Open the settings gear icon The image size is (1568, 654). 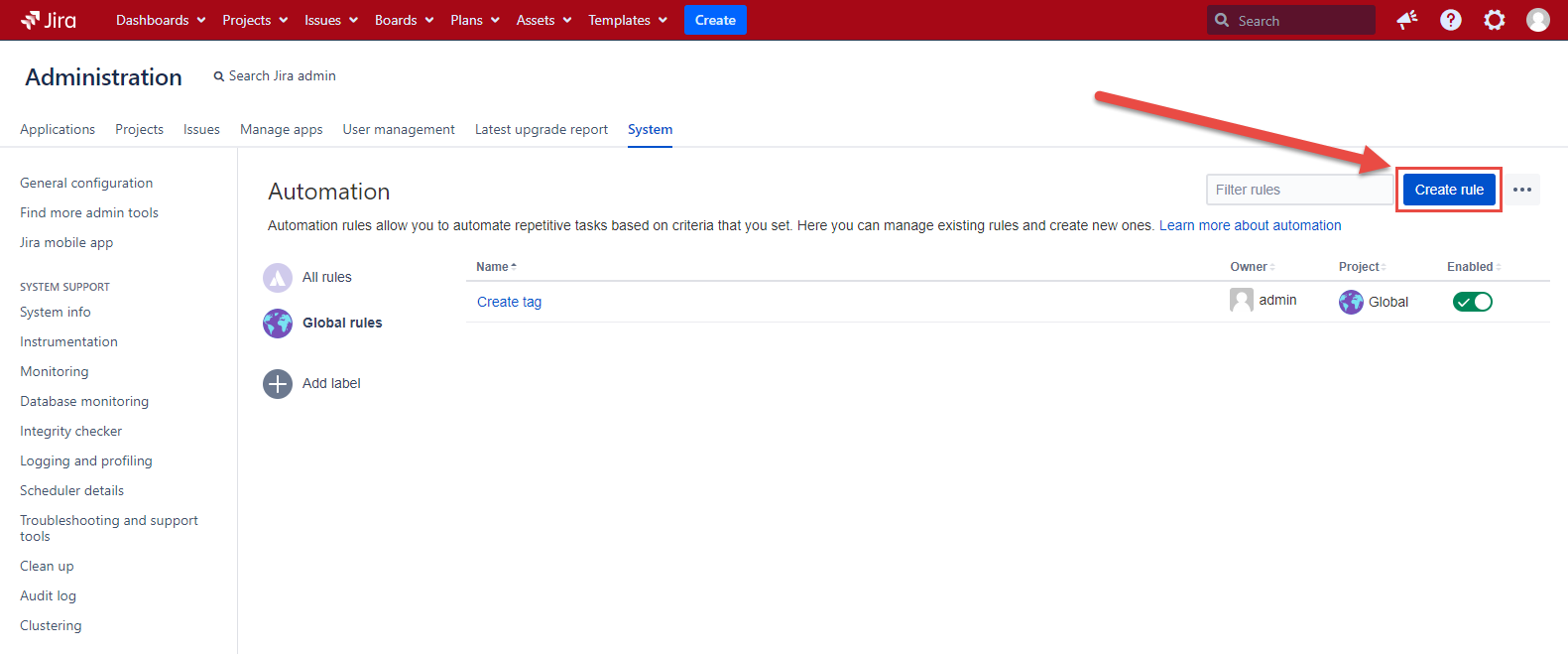click(1494, 20)
